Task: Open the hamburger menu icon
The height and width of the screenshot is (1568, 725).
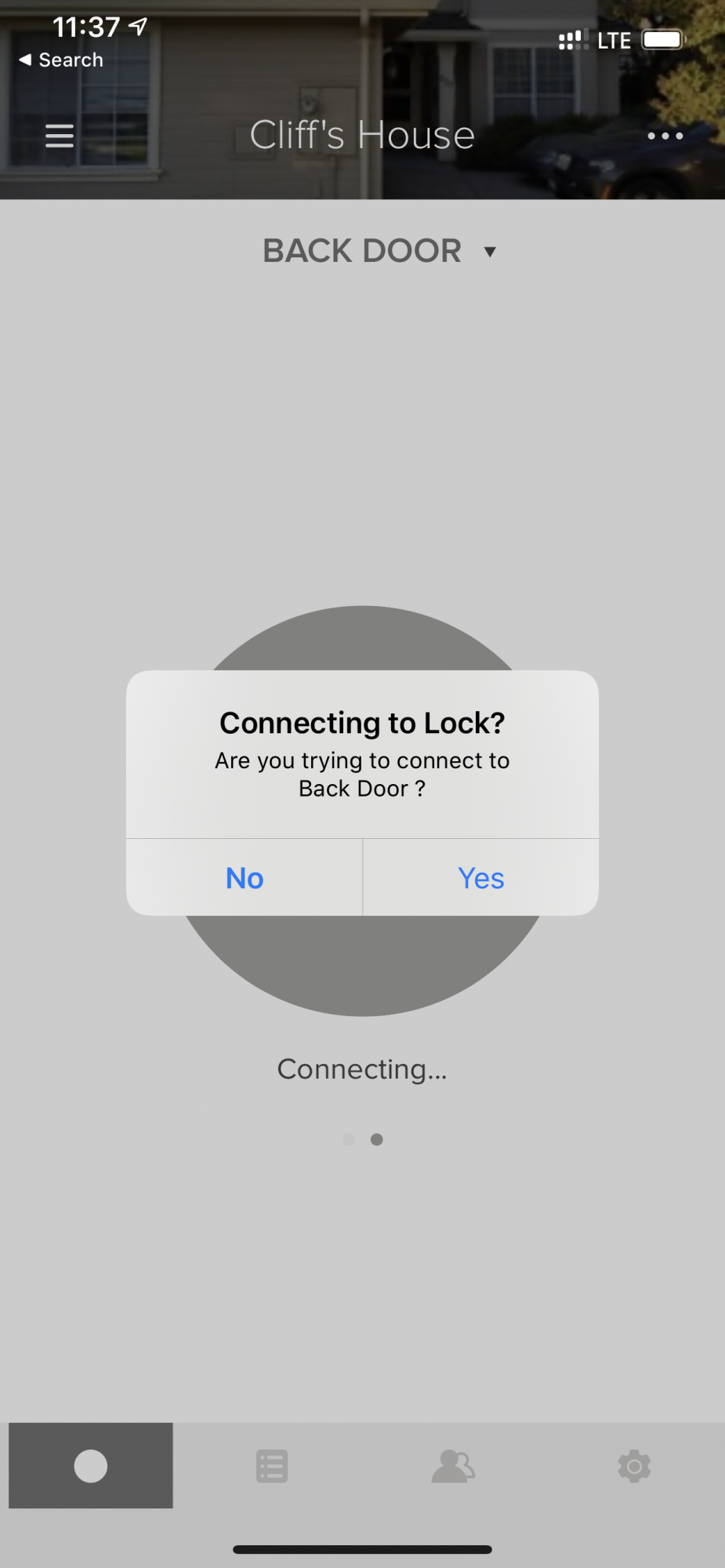Action: coord(60,136)
